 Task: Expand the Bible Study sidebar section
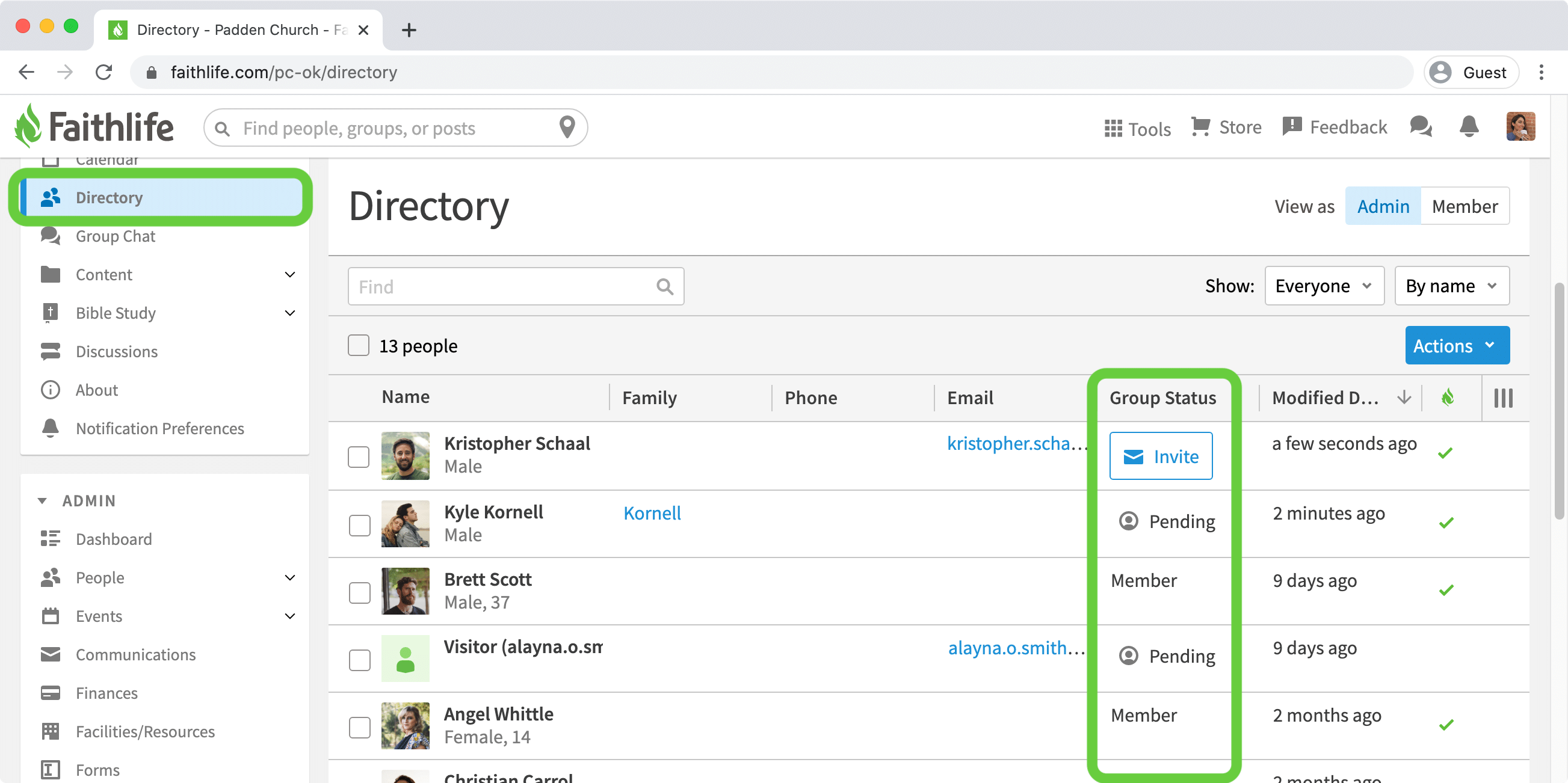pos(290,313)
